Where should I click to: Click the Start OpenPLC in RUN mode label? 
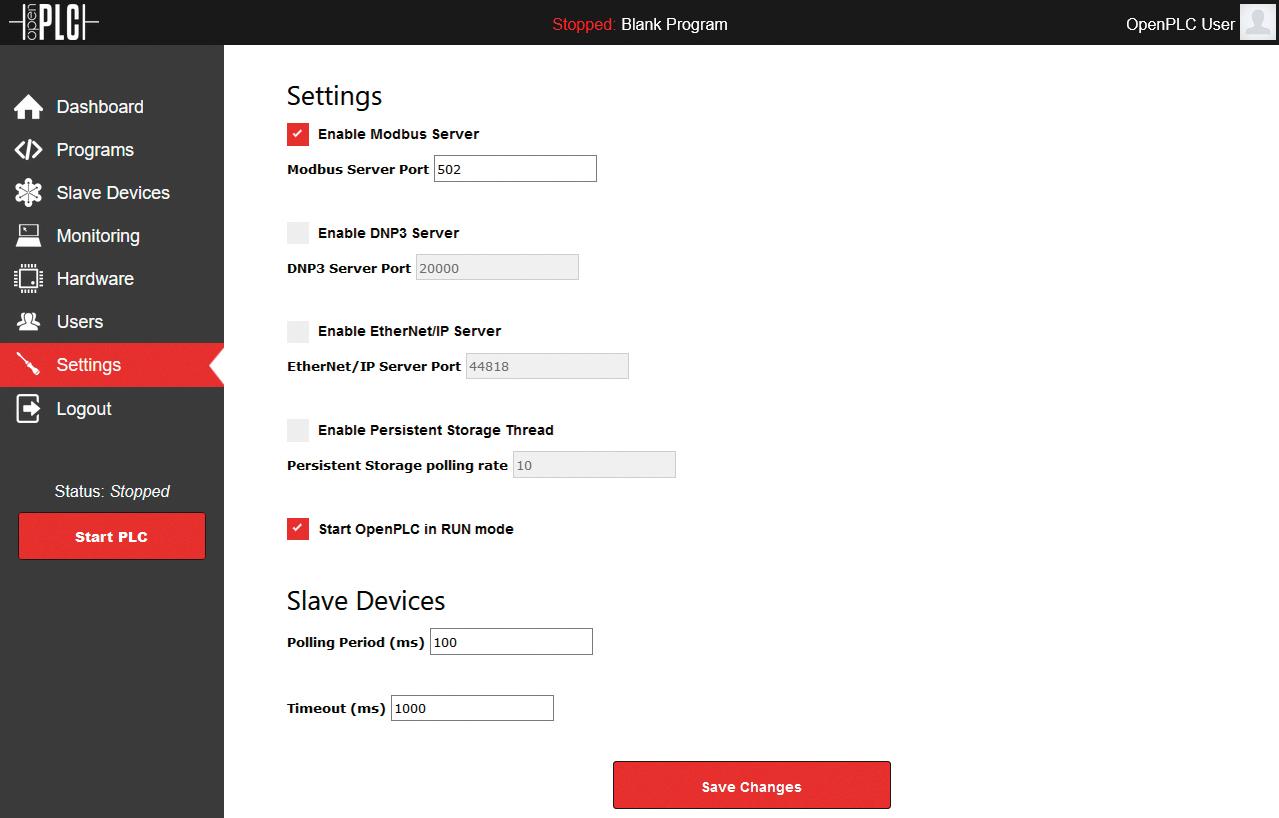point(416,529)
